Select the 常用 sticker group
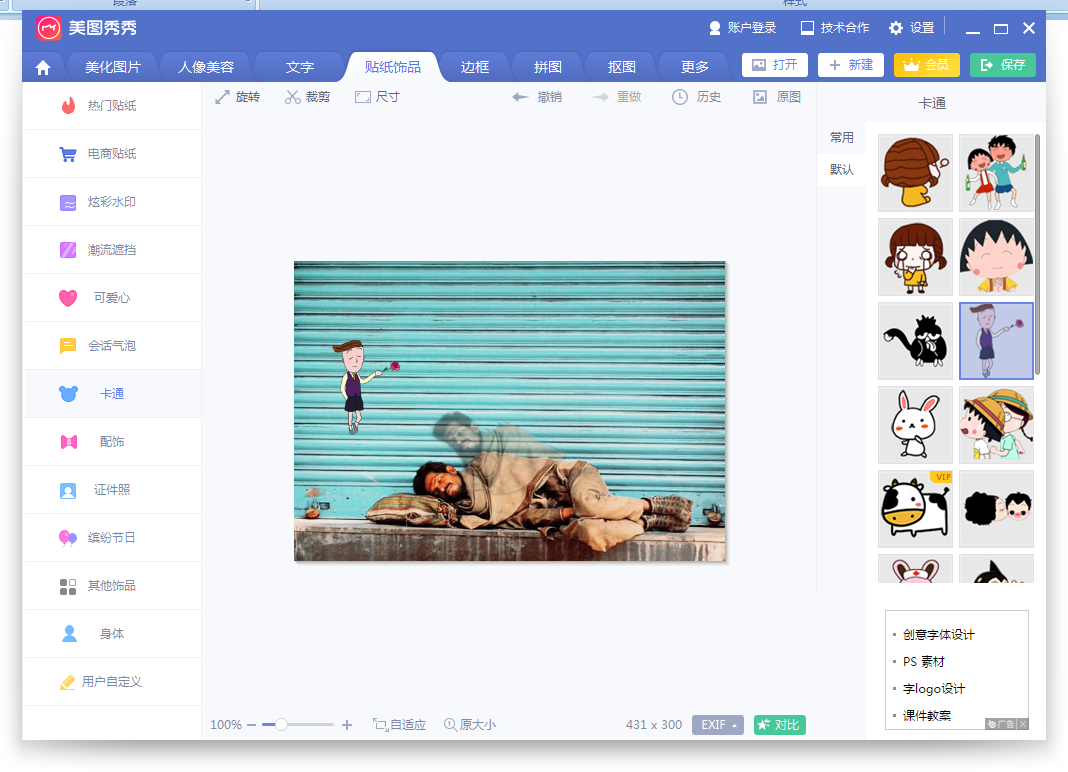This screenshot has height=772, width=1068. pos(842,138)
